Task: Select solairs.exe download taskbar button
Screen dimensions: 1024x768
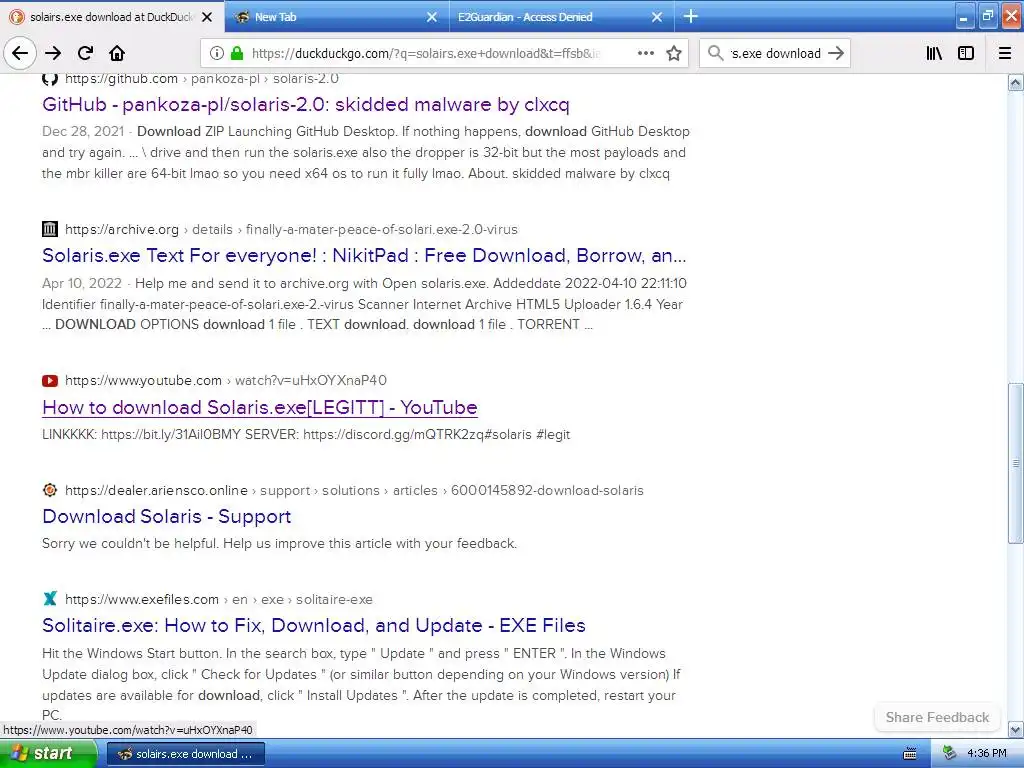Action: tap(185, 754)
